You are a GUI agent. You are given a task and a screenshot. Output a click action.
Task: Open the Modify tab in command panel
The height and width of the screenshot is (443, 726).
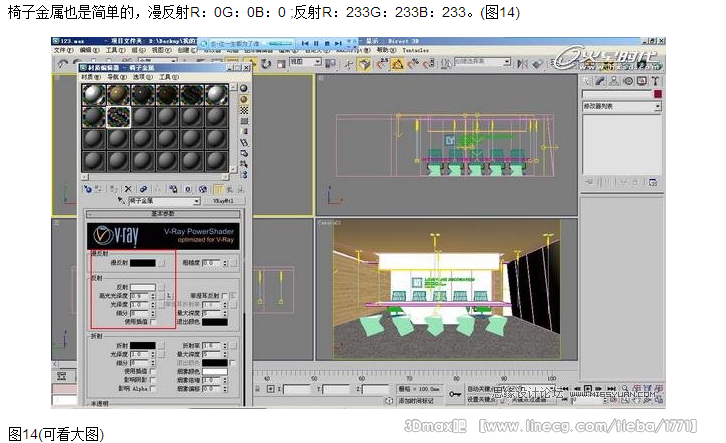[x=600, y=81]
